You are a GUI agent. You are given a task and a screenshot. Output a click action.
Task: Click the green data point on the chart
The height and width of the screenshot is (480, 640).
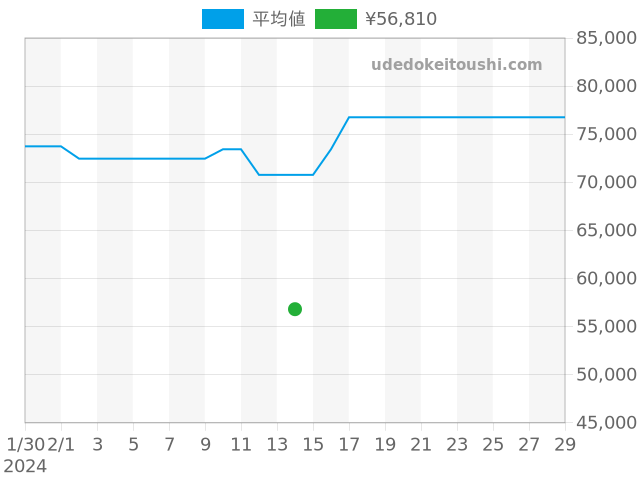point(295,309)
